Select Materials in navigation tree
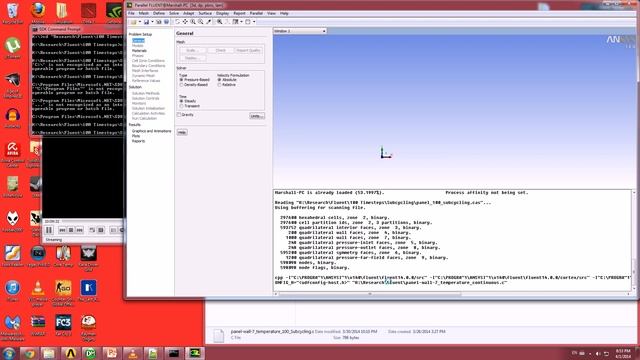Screen dimensions: 640x360 click(139, 51)
